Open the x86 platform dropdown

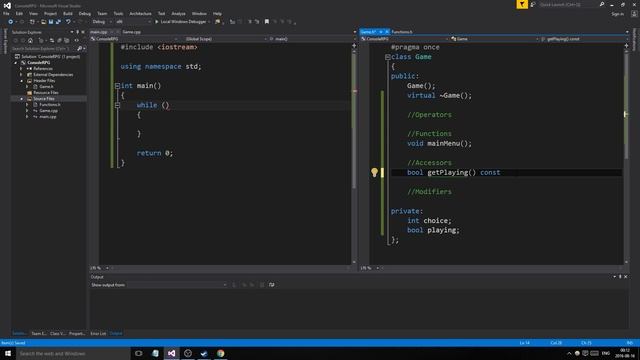click(x=133, y=22)
